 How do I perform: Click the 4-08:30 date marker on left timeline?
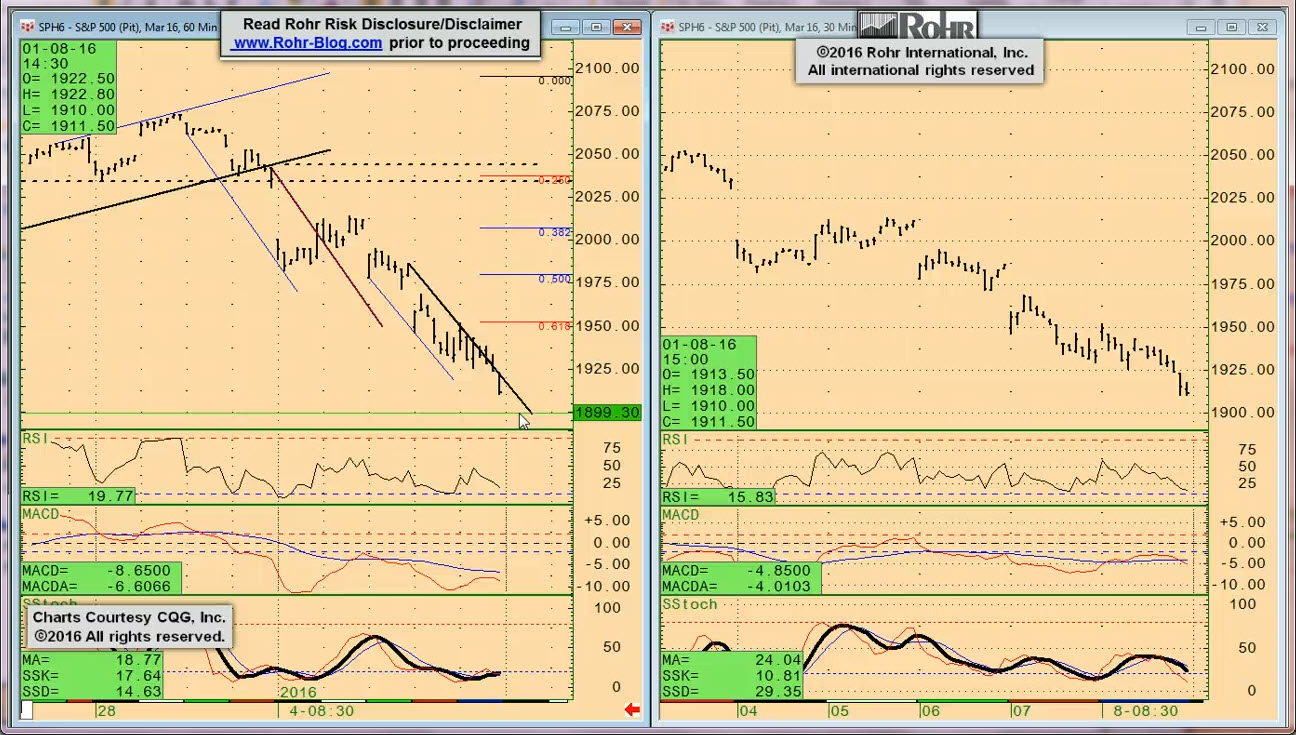(321, 710)
